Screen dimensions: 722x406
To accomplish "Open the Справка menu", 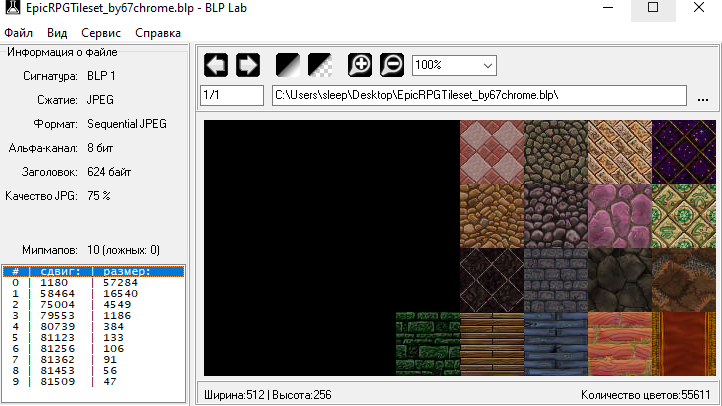I will (158, 33).
